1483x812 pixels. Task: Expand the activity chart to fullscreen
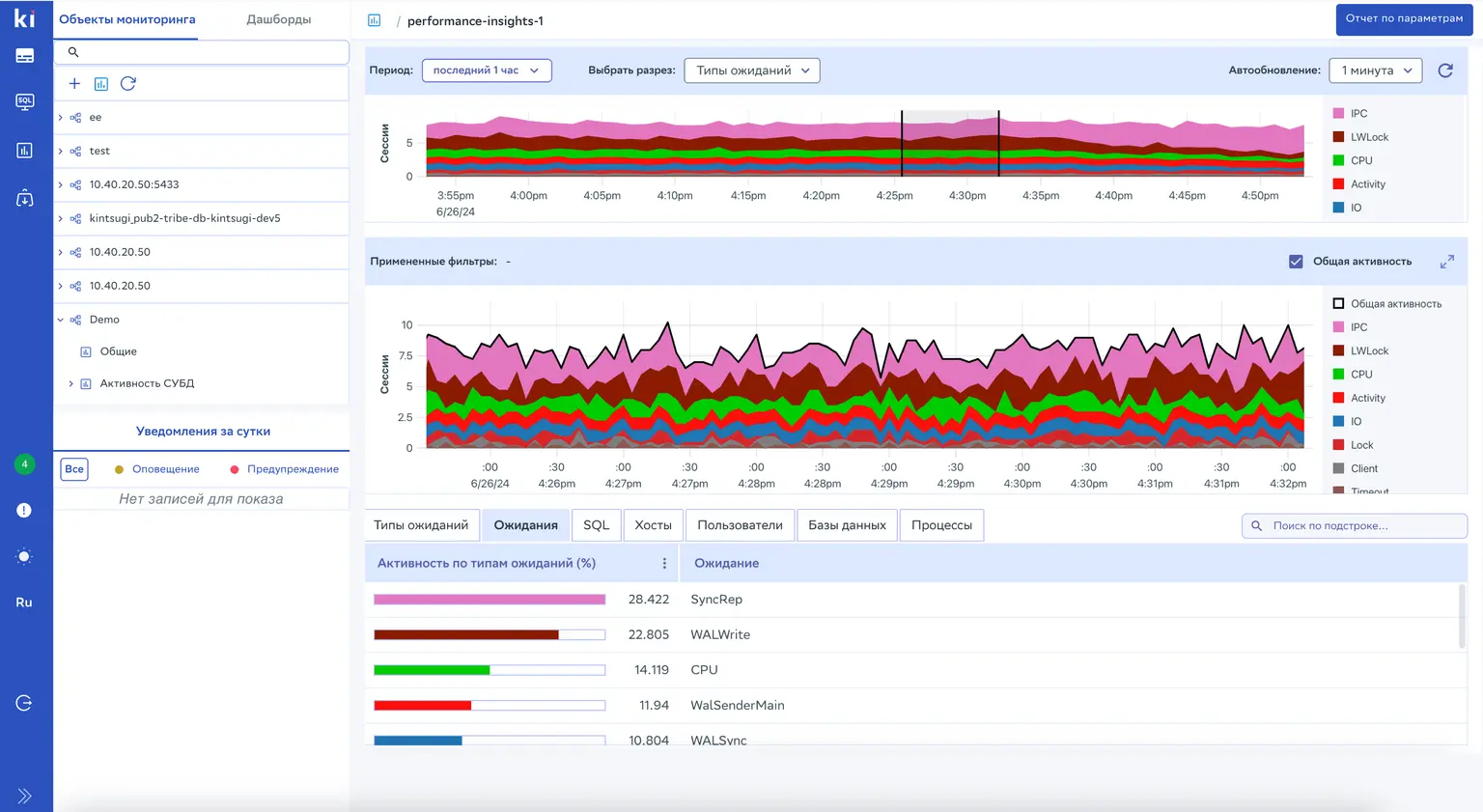1446,262
